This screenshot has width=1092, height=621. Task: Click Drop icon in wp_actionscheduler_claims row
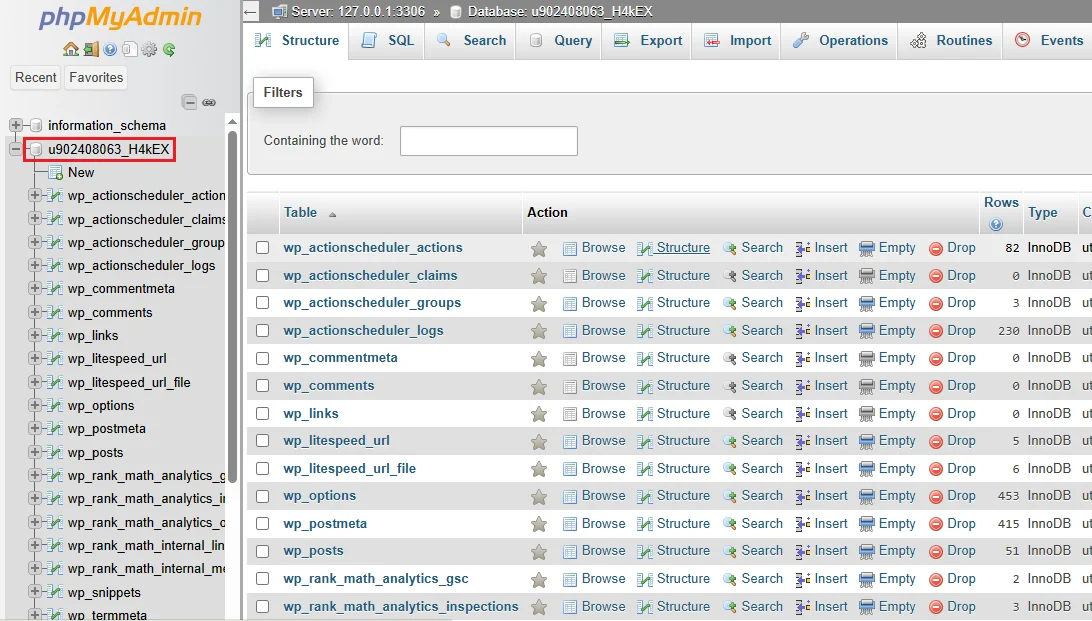(936, 276)
